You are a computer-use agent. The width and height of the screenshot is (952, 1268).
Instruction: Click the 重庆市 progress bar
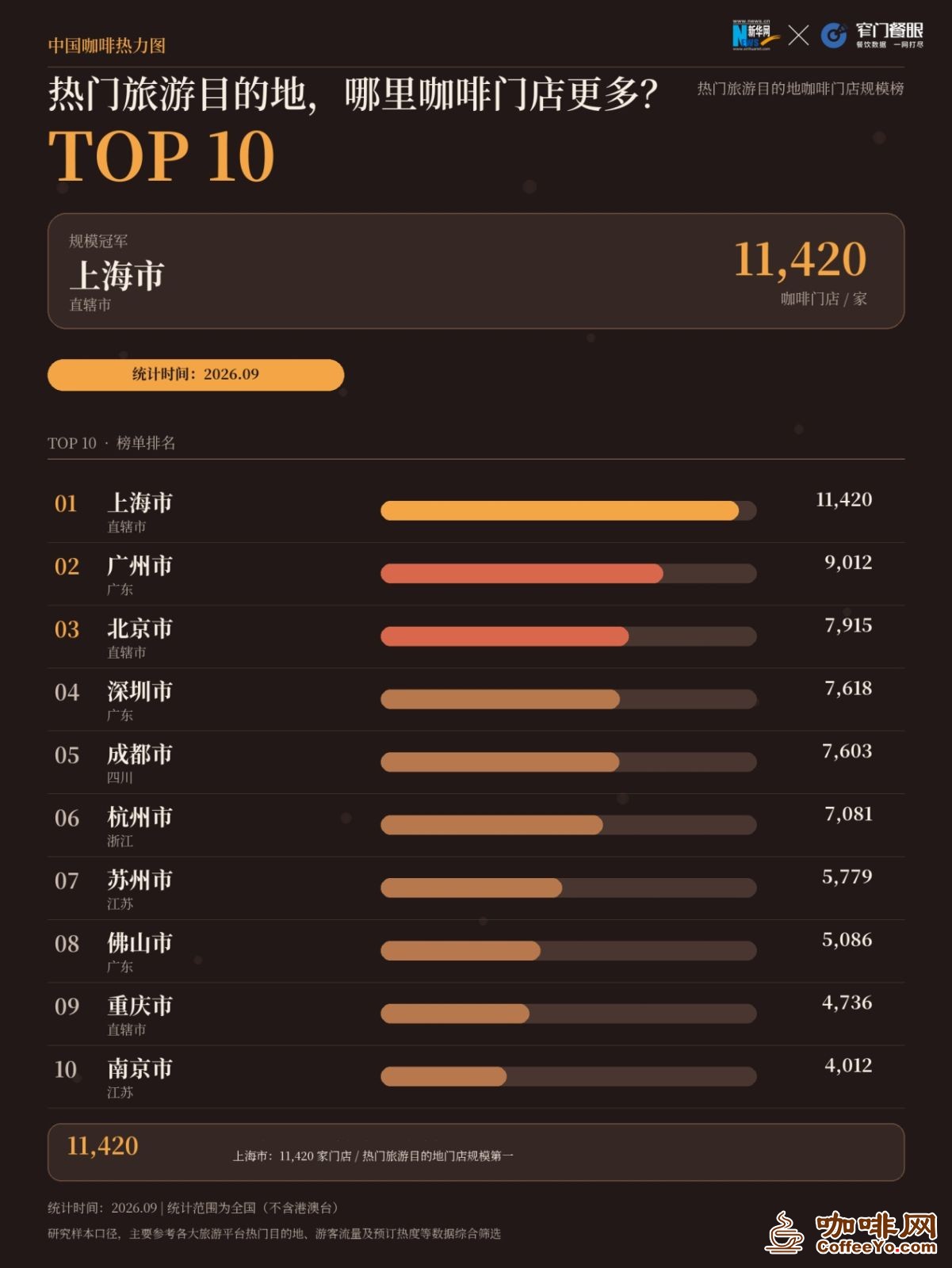pyautogui.click(x=568, y=1014)
